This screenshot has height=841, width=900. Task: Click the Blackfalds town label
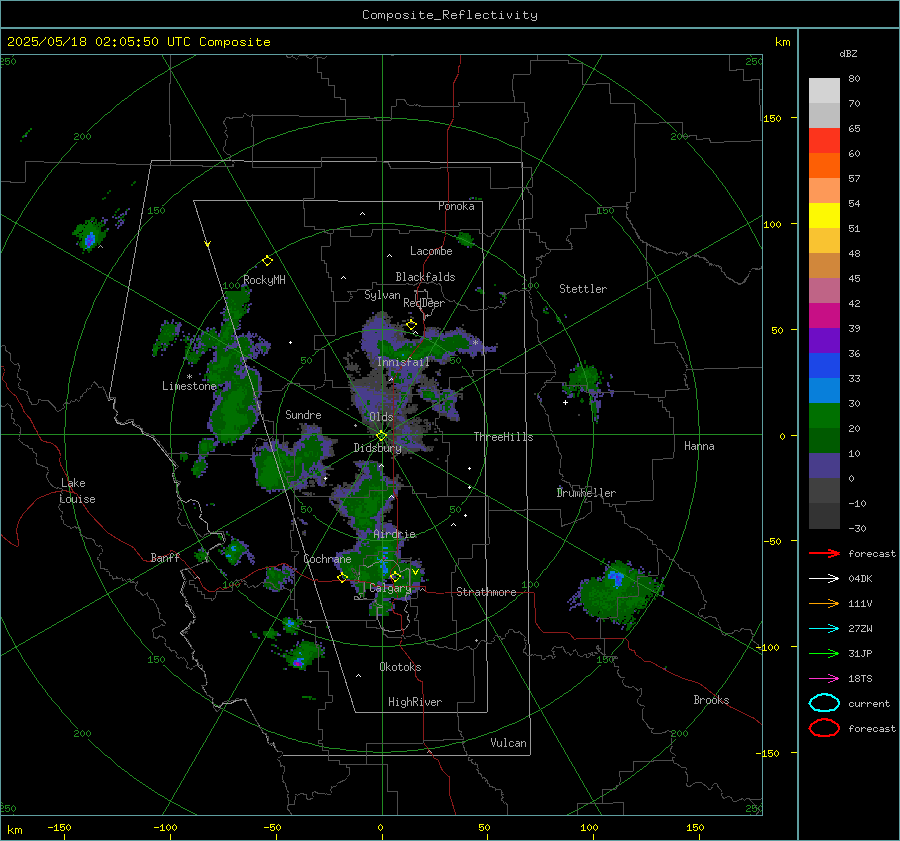(x=425, y=277)
